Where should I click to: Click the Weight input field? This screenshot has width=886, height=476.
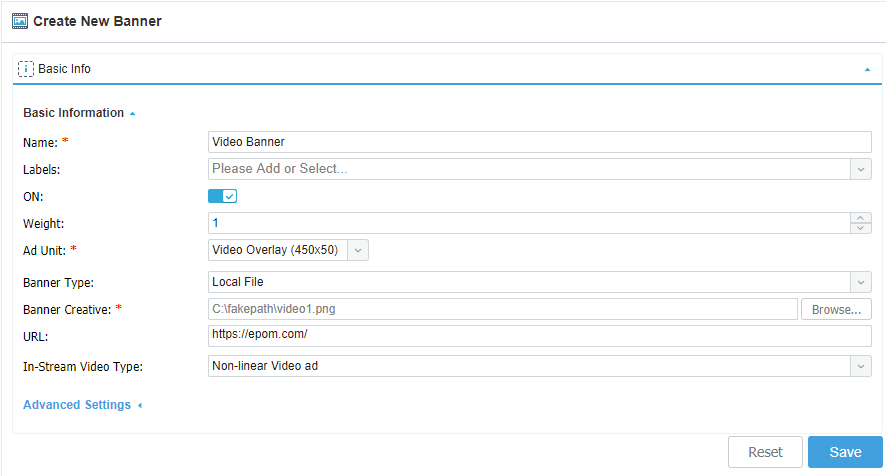point(529,223)
